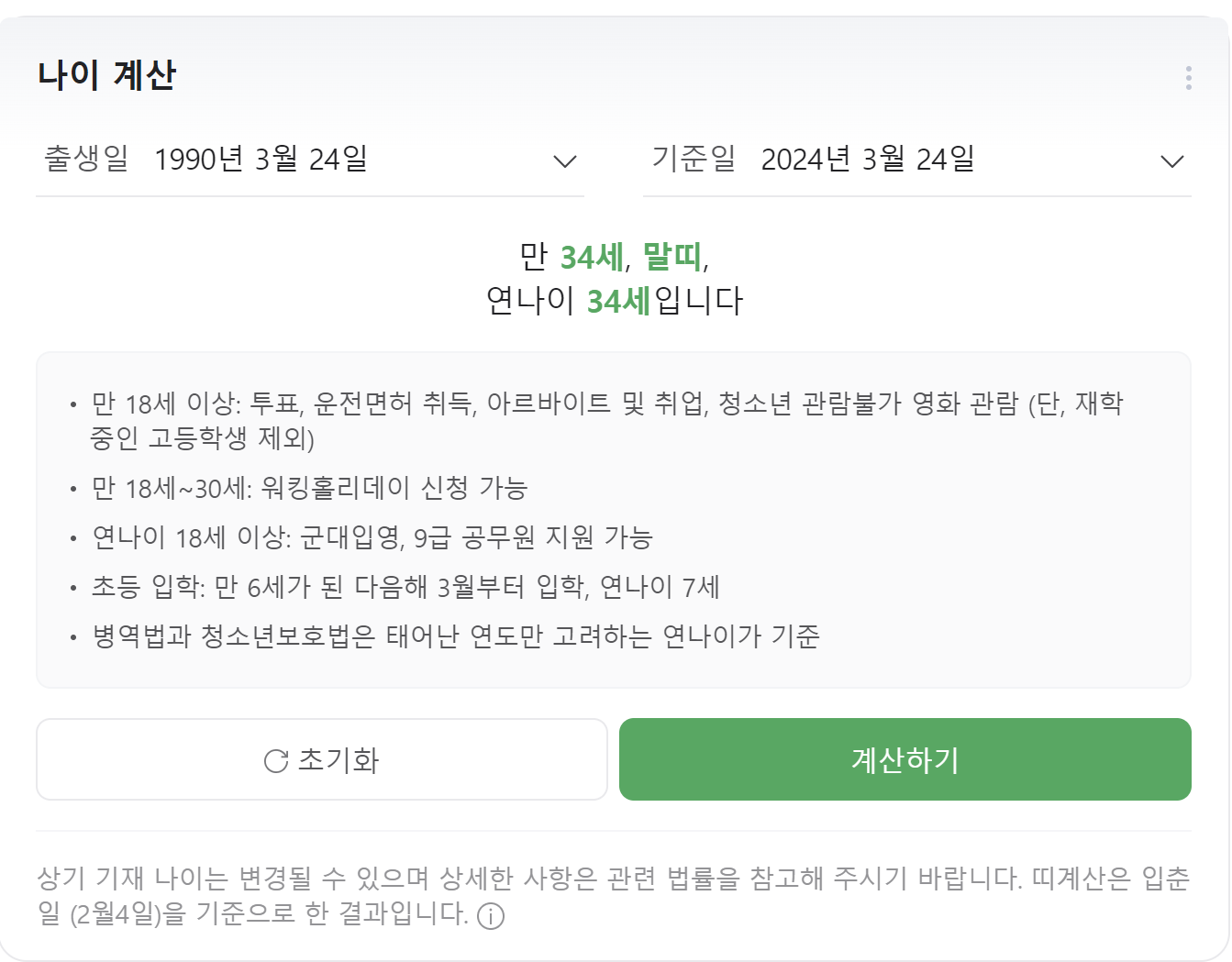The height and width of the screenshot is (962, 1232).
Task: Click the green 말띠 zodiac result
Action: click(x=671, y=256)
